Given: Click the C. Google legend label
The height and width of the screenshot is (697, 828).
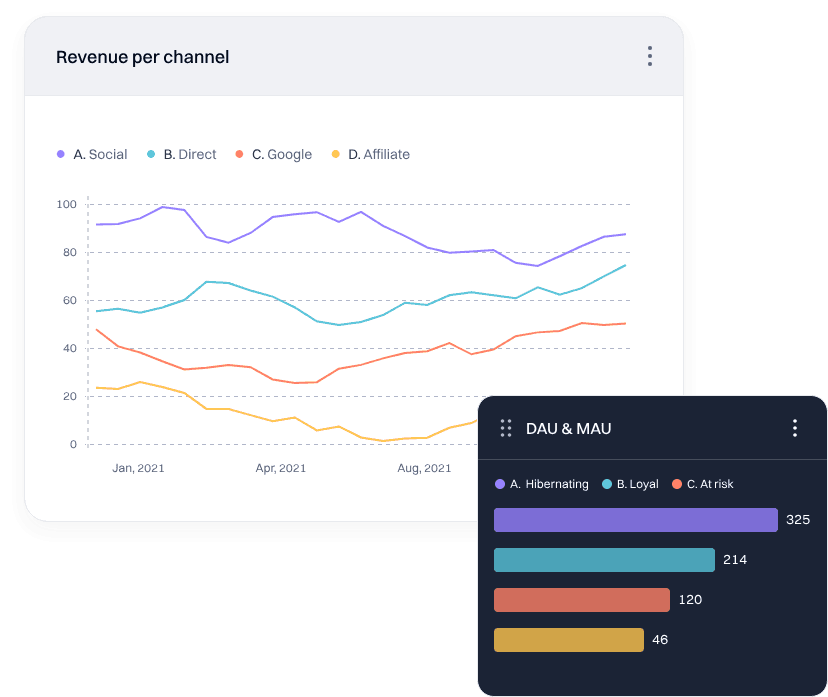Looking at the screenshot, I should pos(281,154).
